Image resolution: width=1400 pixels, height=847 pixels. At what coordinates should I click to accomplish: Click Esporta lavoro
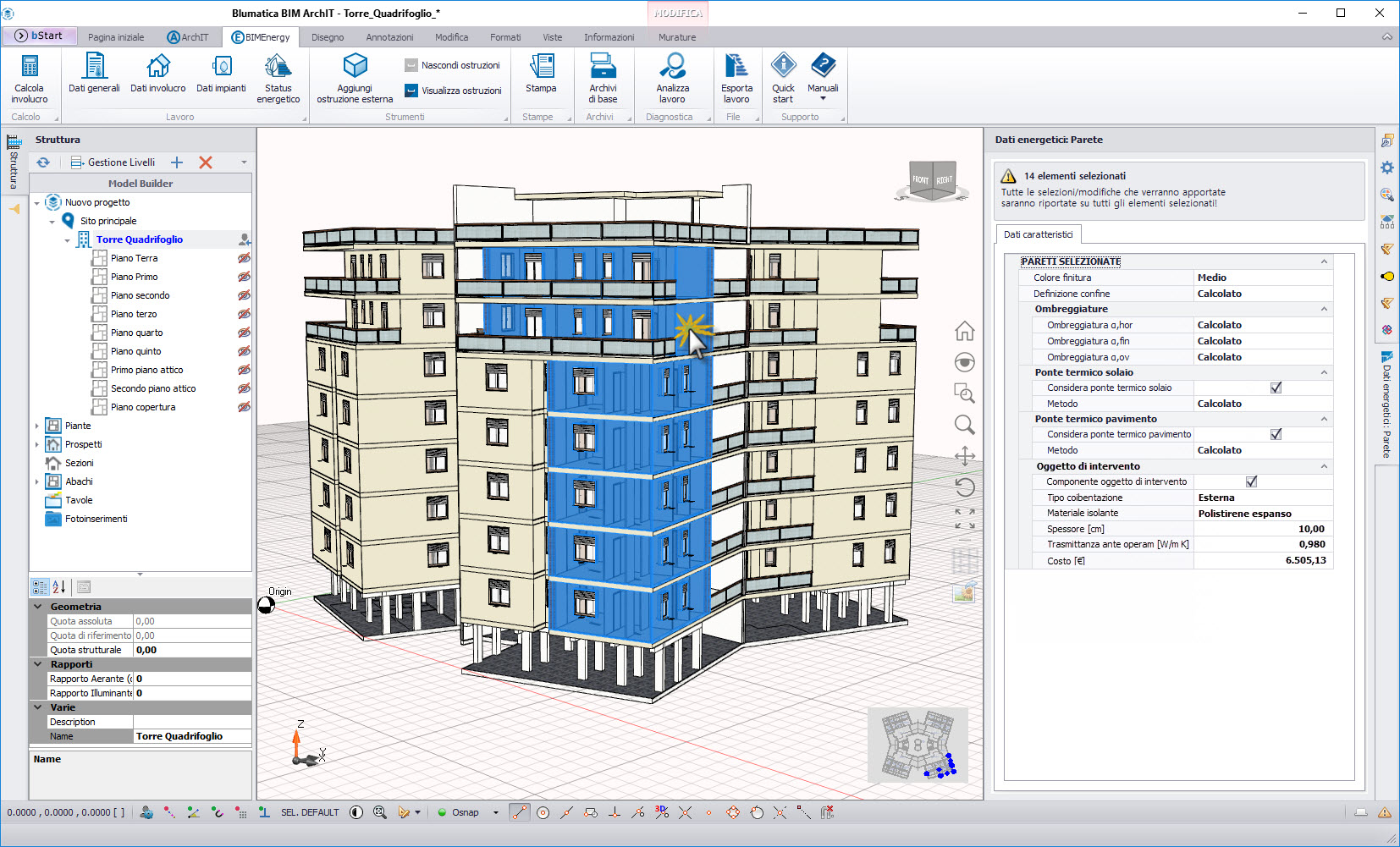736,79
